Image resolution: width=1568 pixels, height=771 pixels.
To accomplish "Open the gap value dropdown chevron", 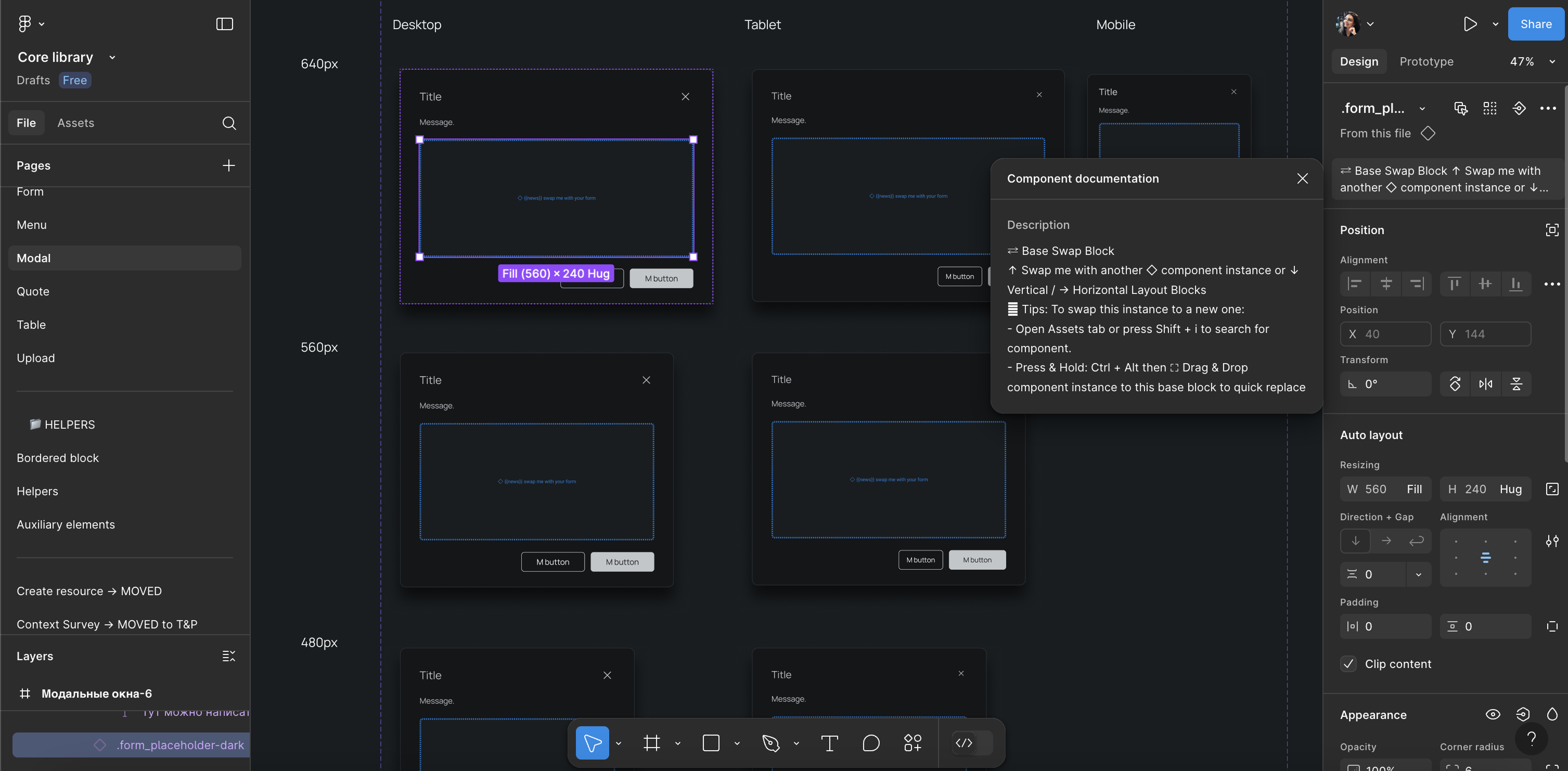I will click(1418, 574).
